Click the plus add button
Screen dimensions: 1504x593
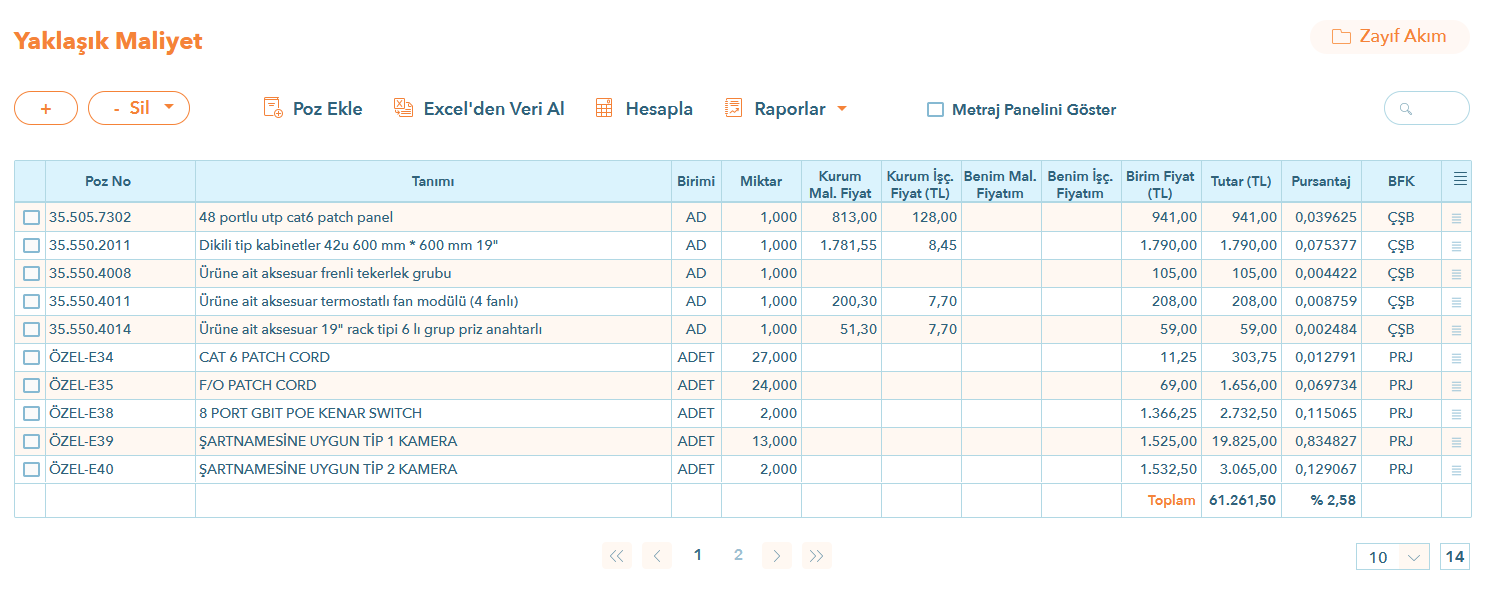click(46, 108)
